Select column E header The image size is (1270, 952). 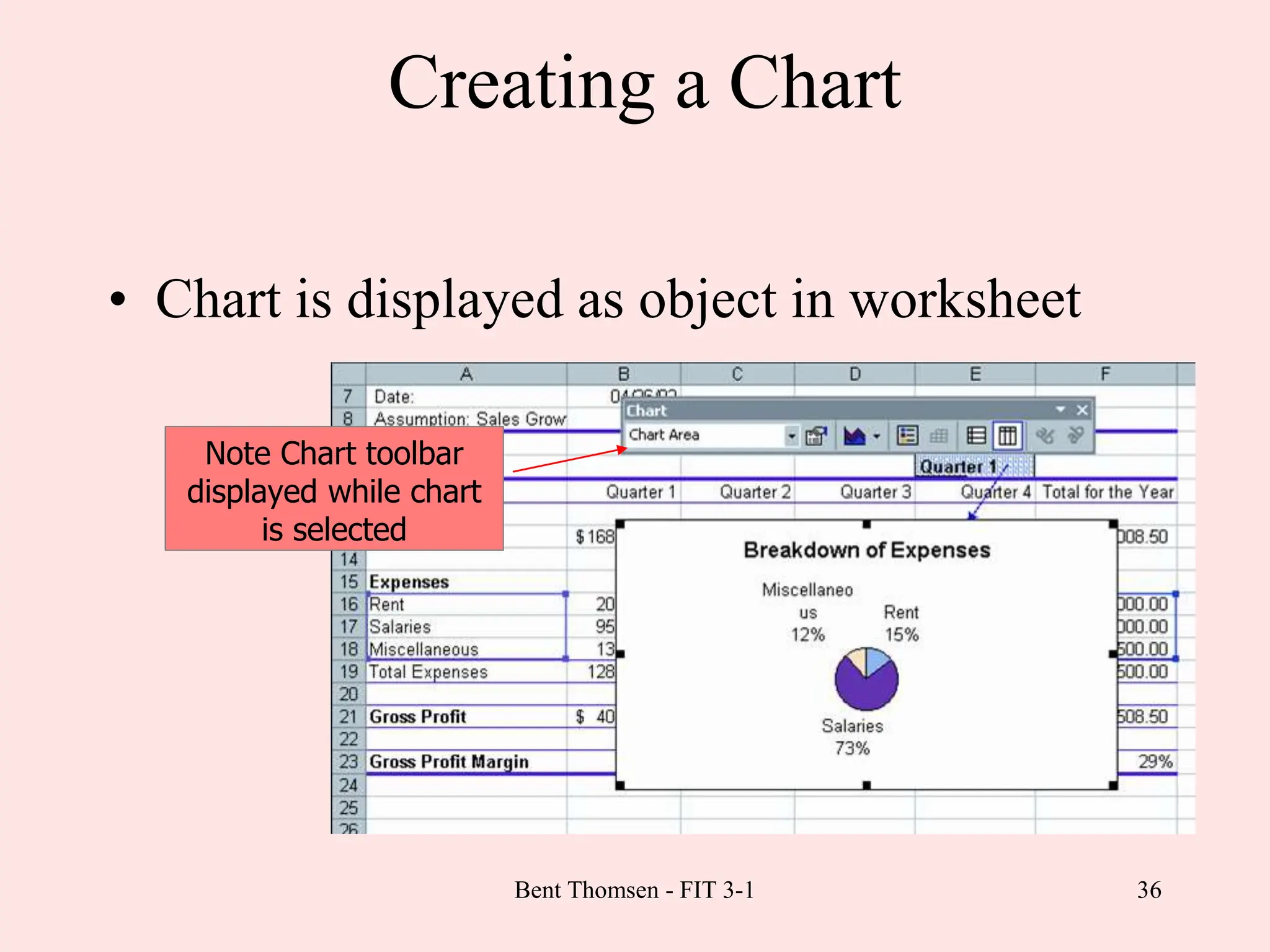pos(975,374)
